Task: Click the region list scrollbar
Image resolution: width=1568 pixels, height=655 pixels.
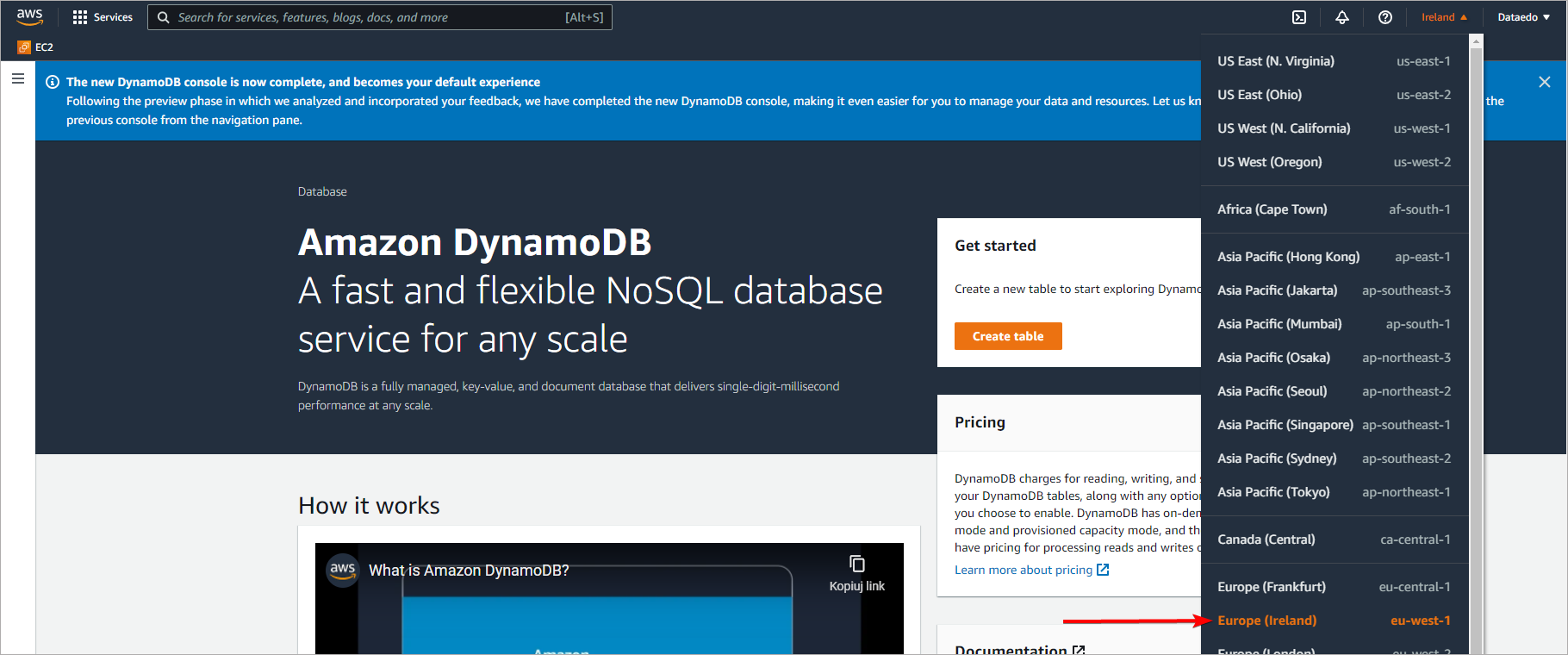Action: tap(1476, 345)
